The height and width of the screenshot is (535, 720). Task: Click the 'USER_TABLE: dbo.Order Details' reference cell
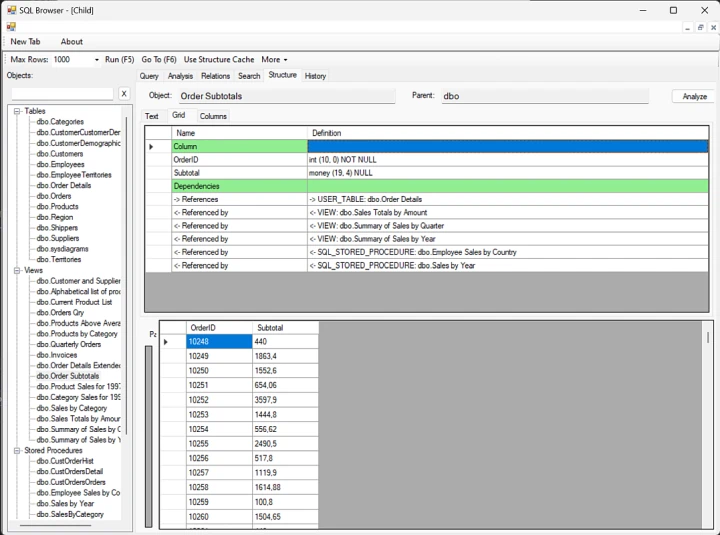coord(508,199)
